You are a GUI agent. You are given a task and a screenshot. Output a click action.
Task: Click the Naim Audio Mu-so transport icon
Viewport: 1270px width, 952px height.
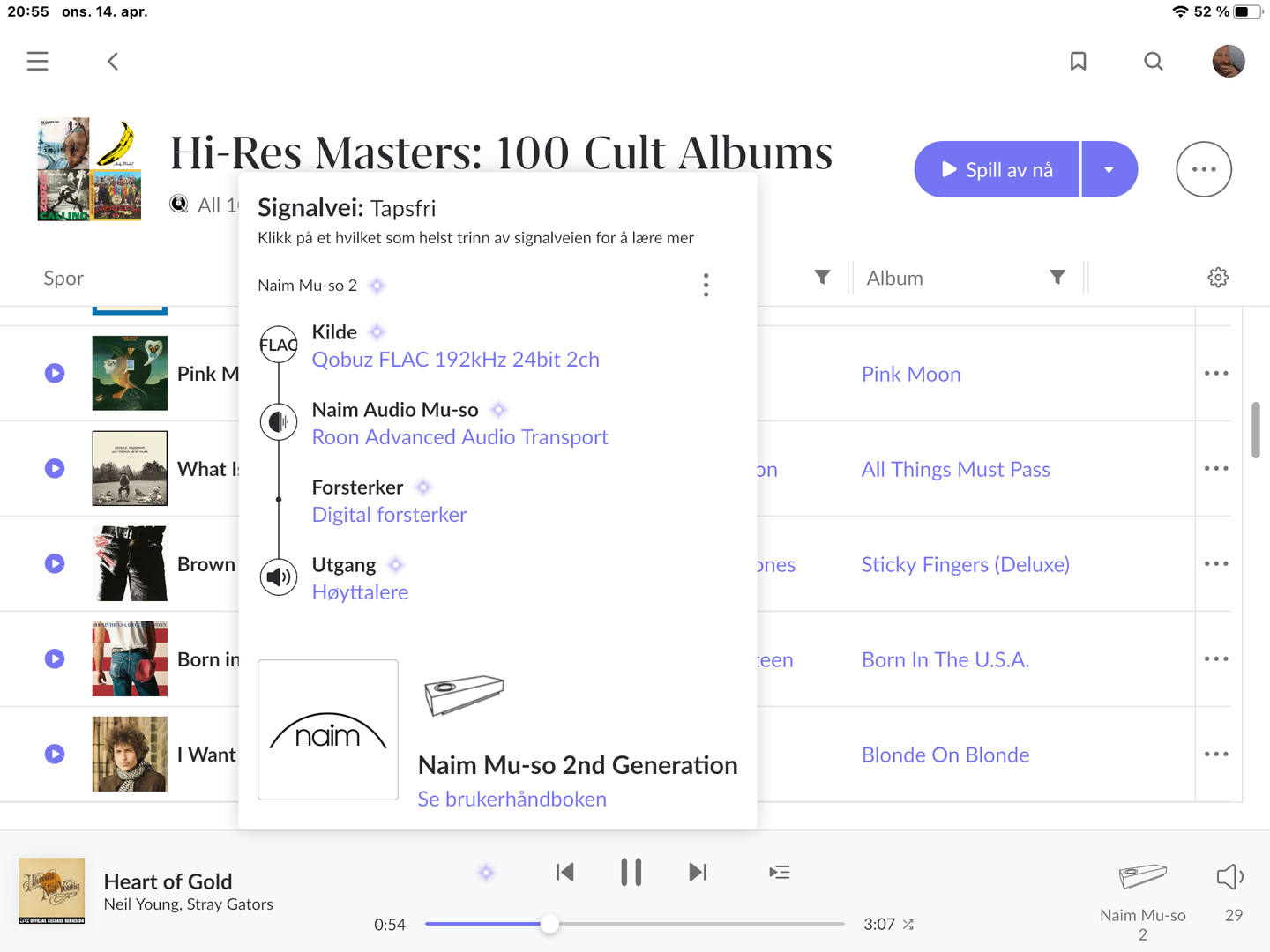coord(279,422)
